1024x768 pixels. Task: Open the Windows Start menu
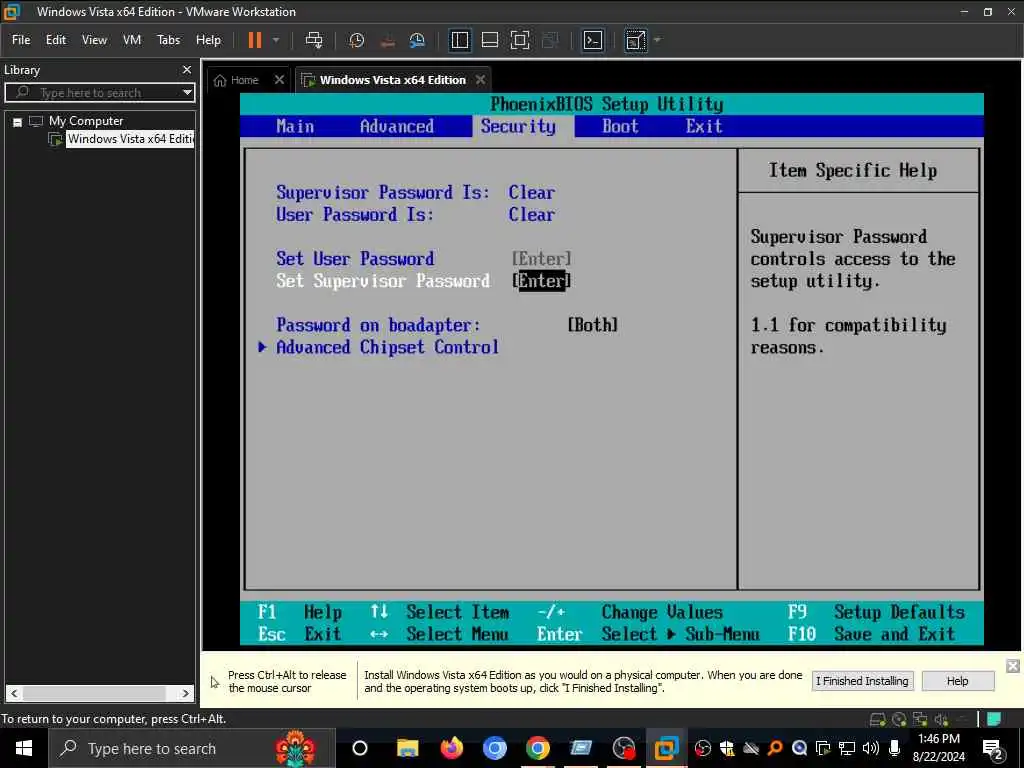pyautogui.click(x=24, y=748)
